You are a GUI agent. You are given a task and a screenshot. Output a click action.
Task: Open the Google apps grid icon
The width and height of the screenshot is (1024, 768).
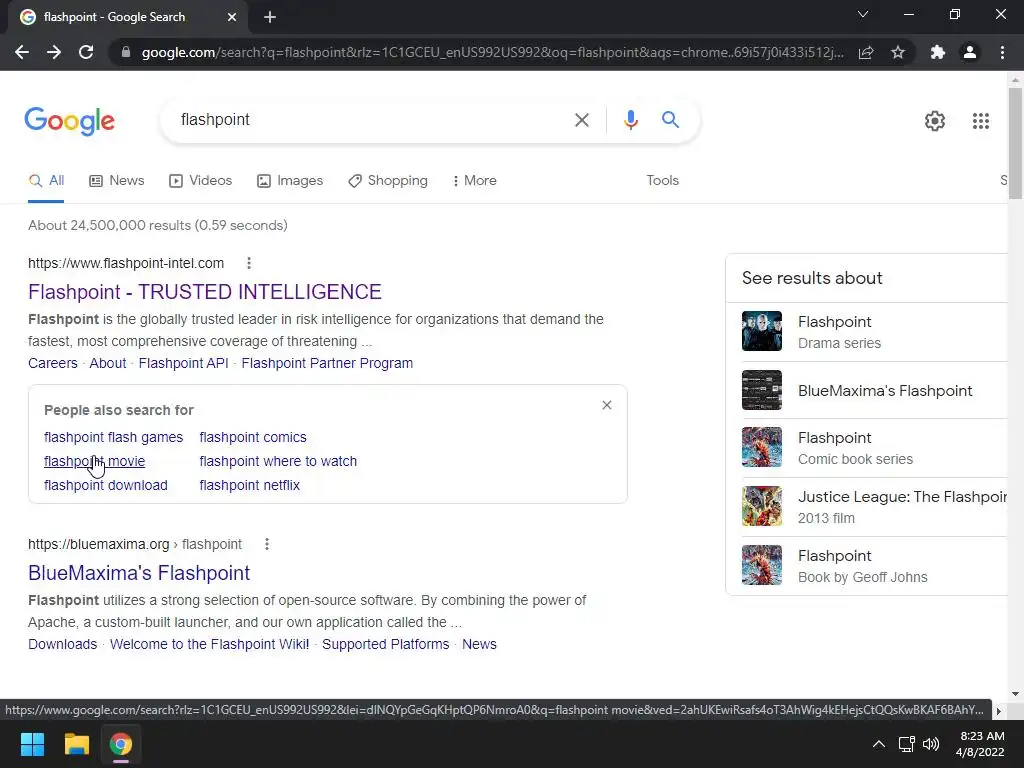click(980, 121)
